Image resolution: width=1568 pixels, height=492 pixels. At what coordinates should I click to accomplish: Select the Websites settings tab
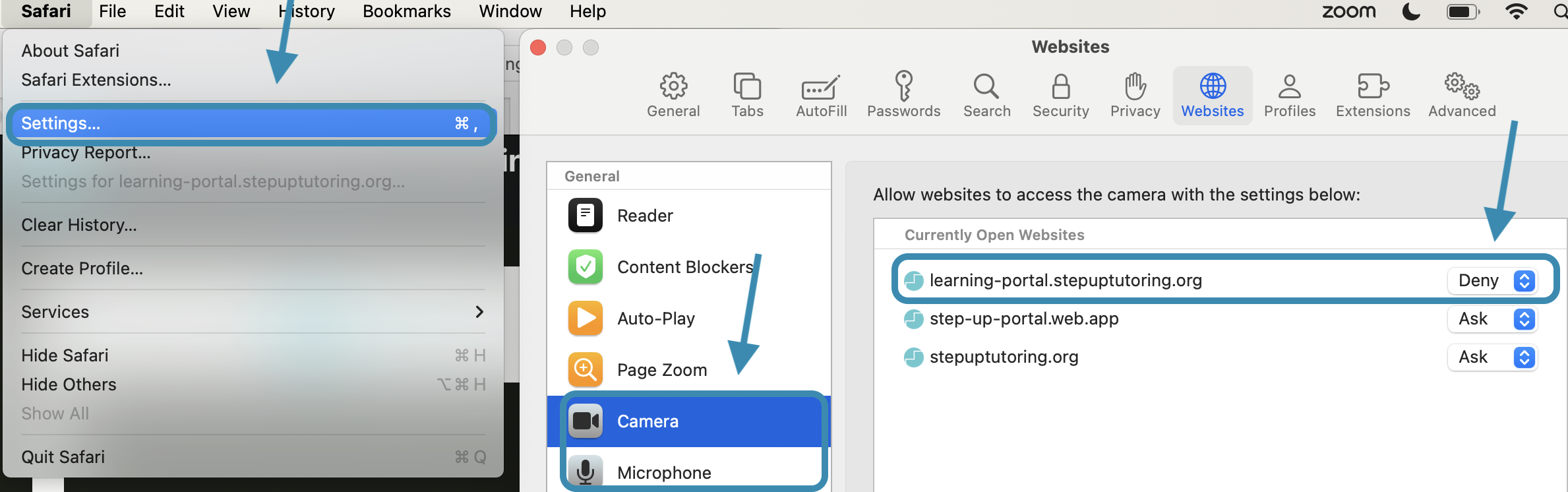pyautogui.click(x=1213, y=96)
